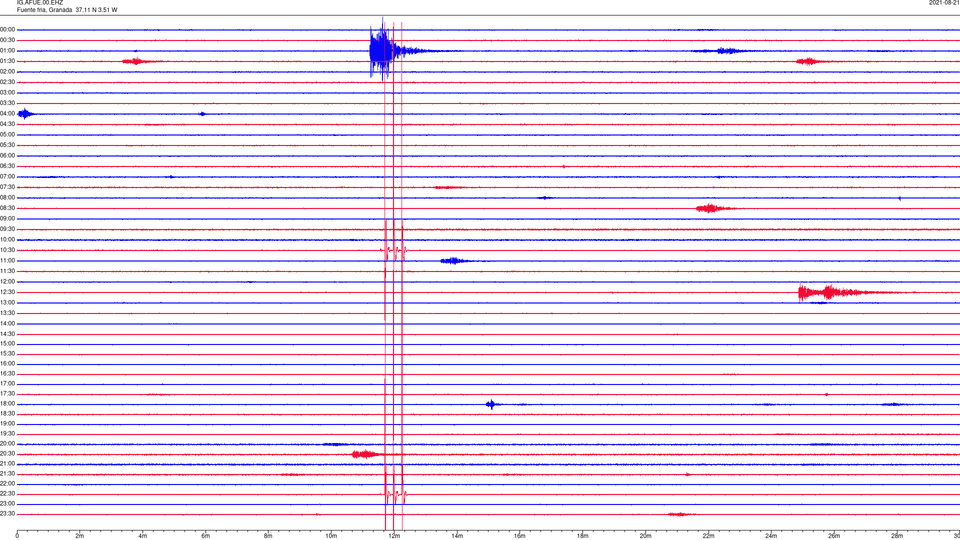Viewport: 960px width, 540px height.
Task: Click the 6m tick on the minute axis
Action: (x=206, y=536)
